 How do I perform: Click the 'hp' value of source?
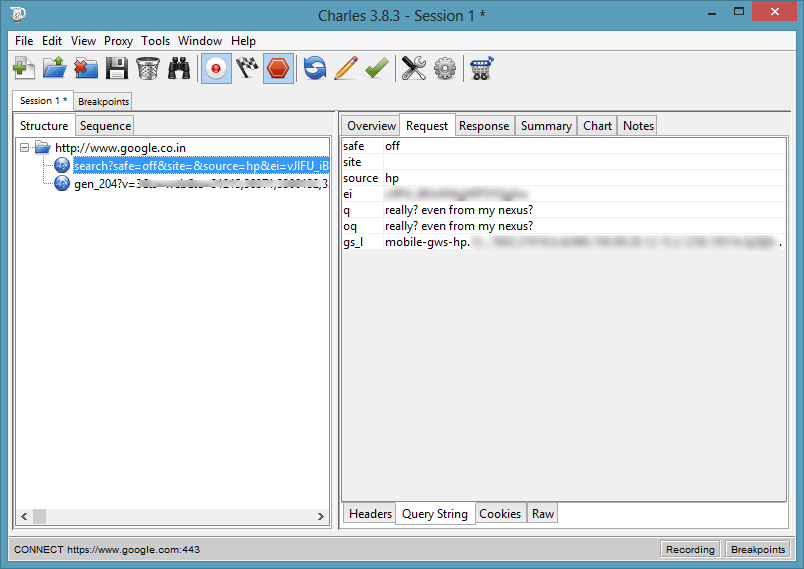pos(392,178)
